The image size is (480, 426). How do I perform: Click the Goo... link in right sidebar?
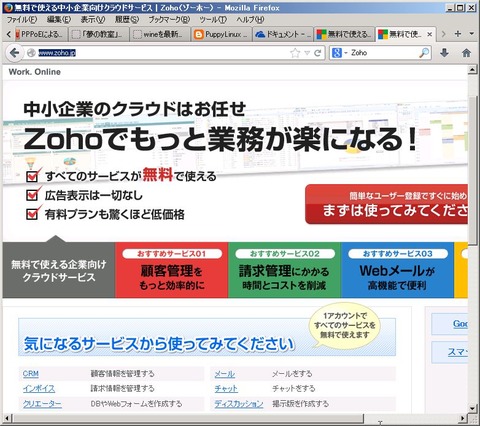coord(460,324)
